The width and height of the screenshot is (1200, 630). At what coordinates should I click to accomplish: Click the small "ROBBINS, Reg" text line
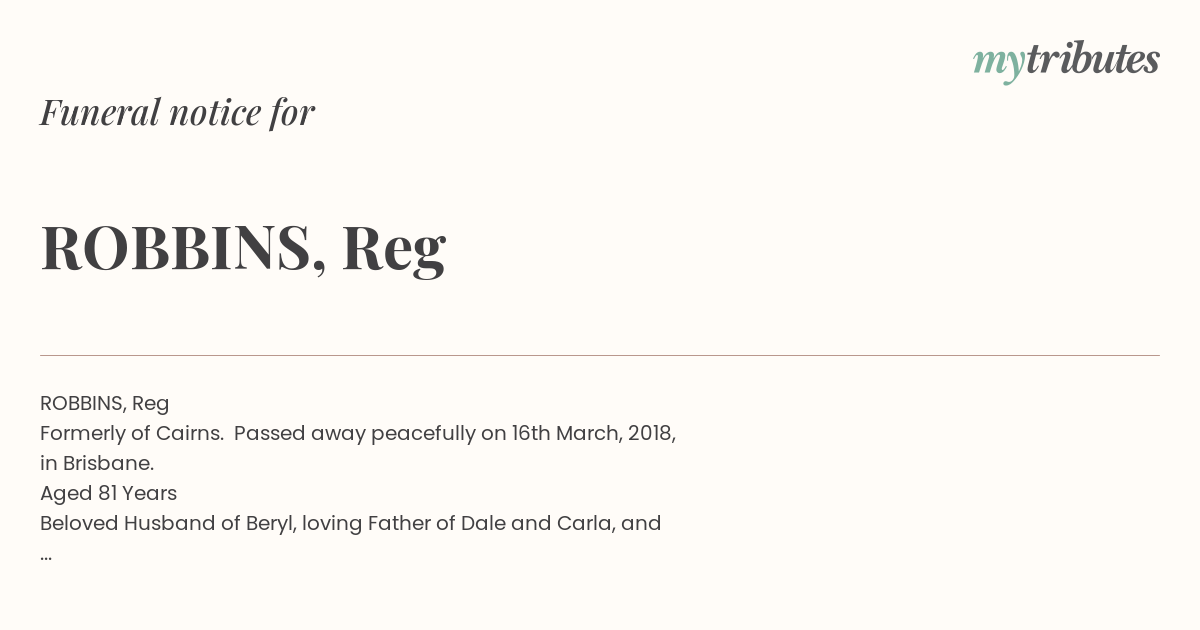click(x=105, y=403)
